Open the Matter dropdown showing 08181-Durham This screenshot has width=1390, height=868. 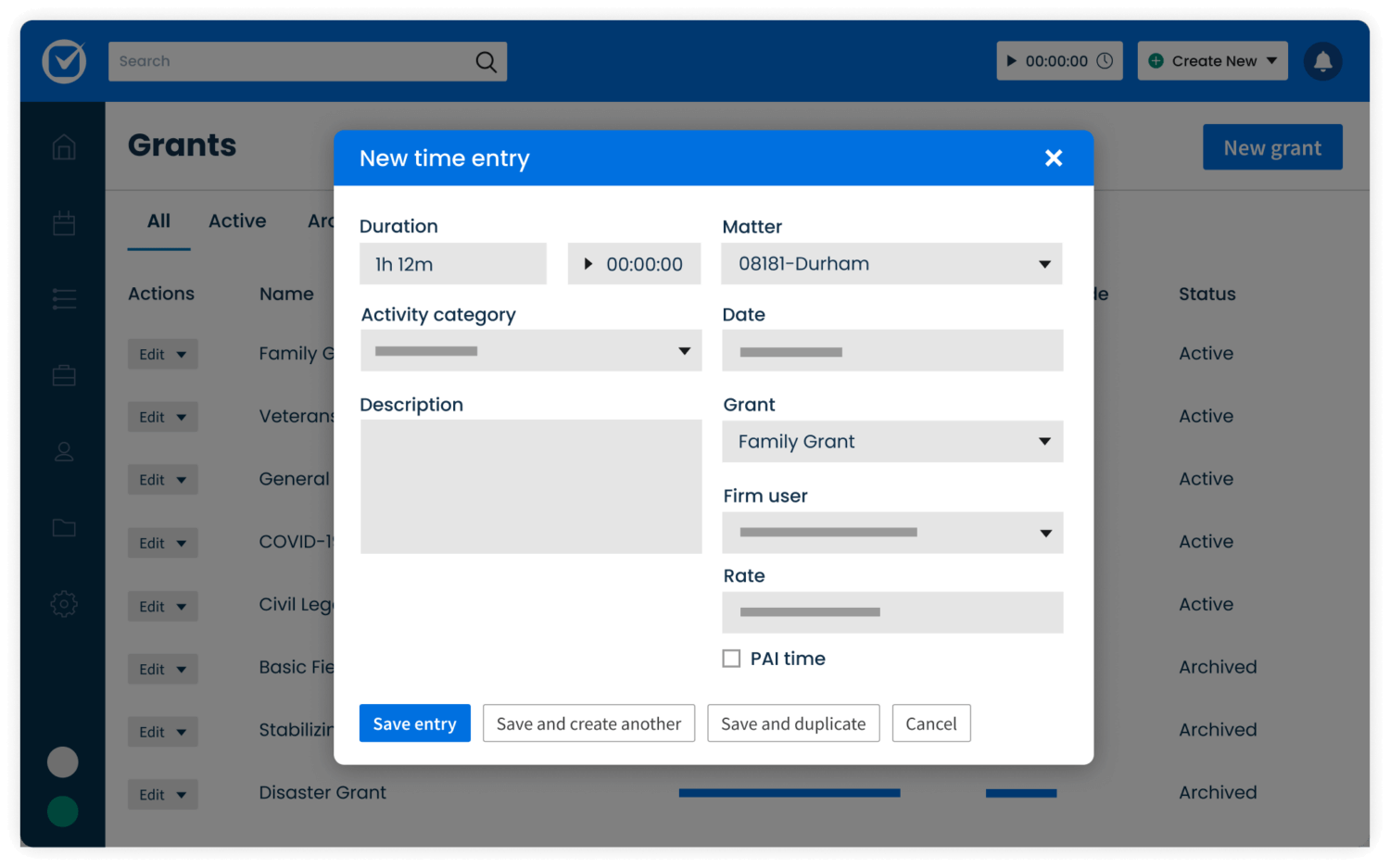[1045, 263]
